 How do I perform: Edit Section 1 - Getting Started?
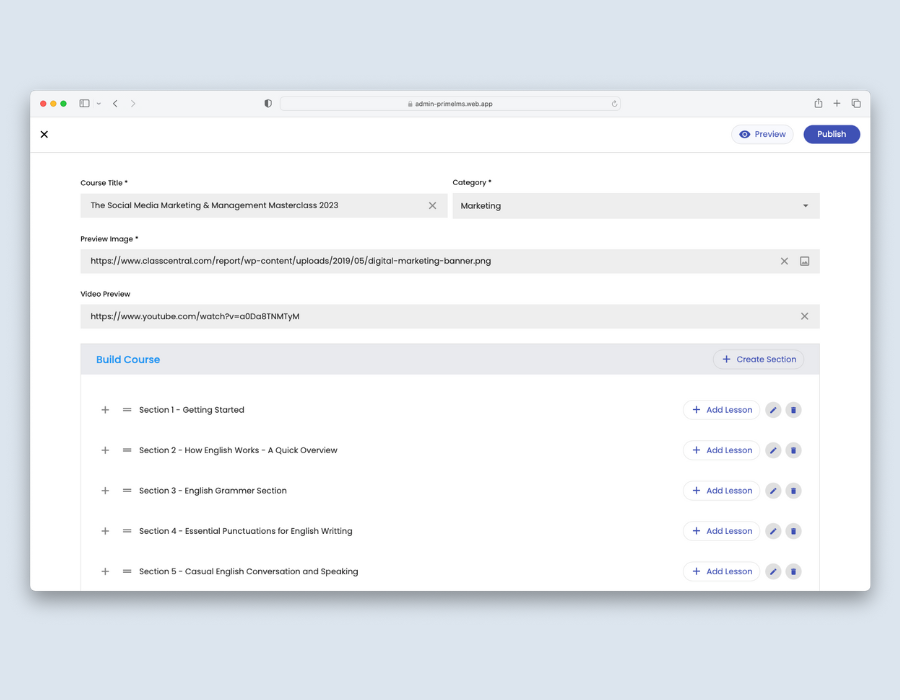point(773,410)
